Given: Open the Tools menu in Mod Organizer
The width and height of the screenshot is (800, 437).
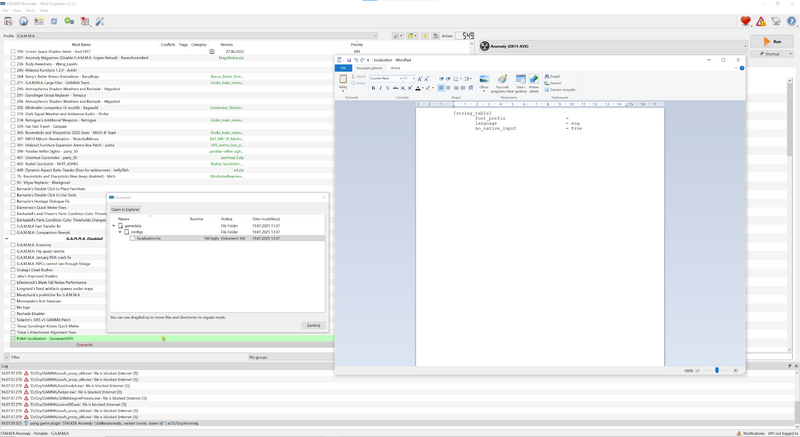Looking at the screenshot, I should tap(30, 10).
